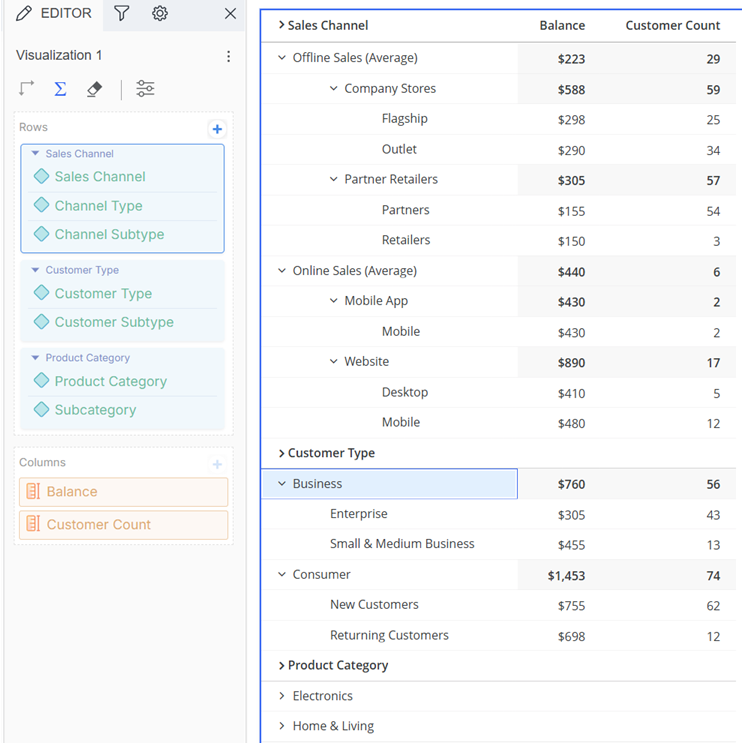Screen dimensions: 742x743
Task: Add attribute with Rows plus icon
Action: click(217, 129)
